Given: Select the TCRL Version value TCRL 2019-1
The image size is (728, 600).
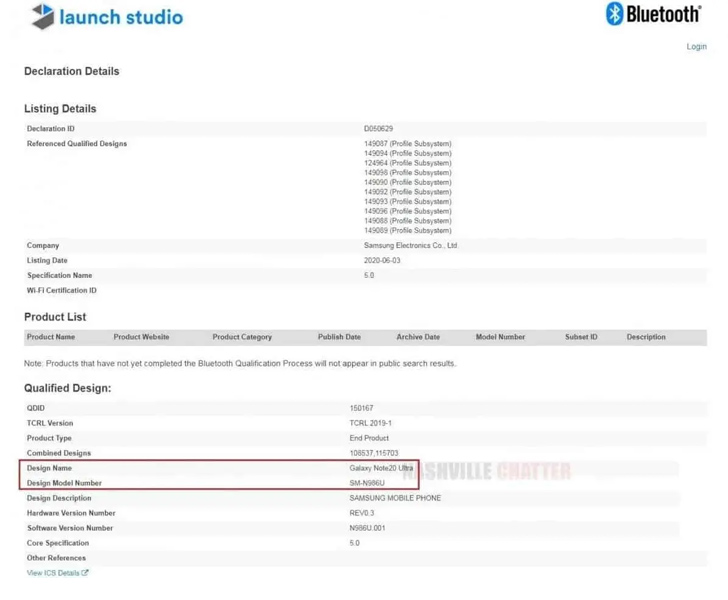Looking at the screenshot, I should (x=370, y=423).
